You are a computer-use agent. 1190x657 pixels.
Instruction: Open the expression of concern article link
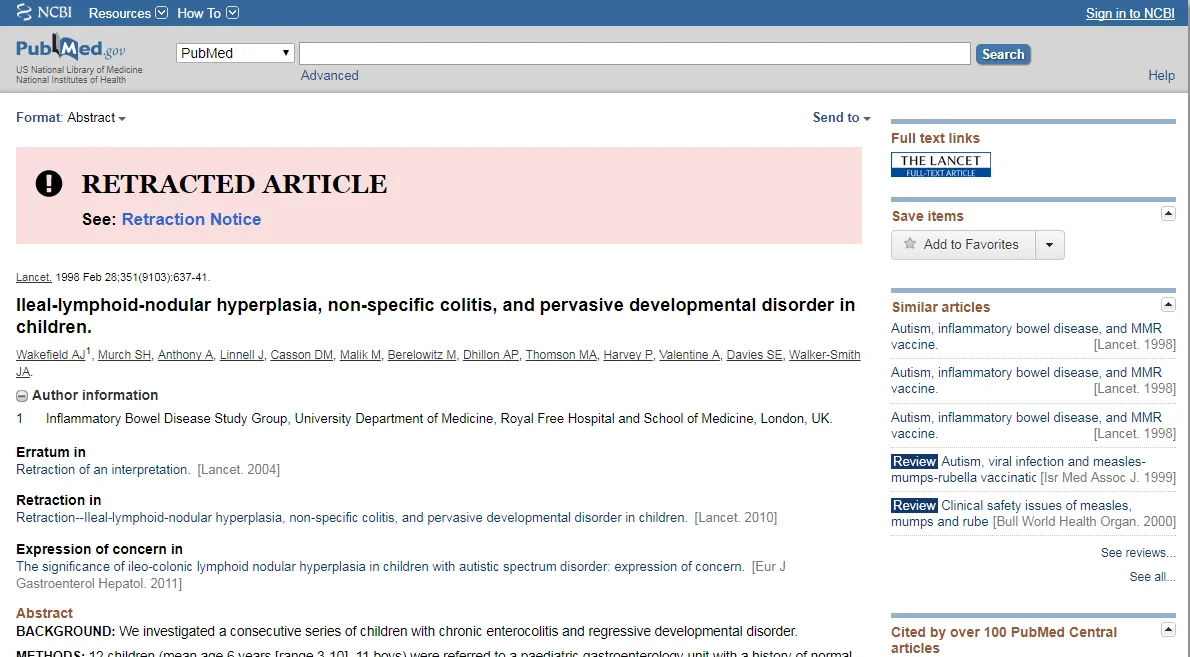tap(379, 567)
